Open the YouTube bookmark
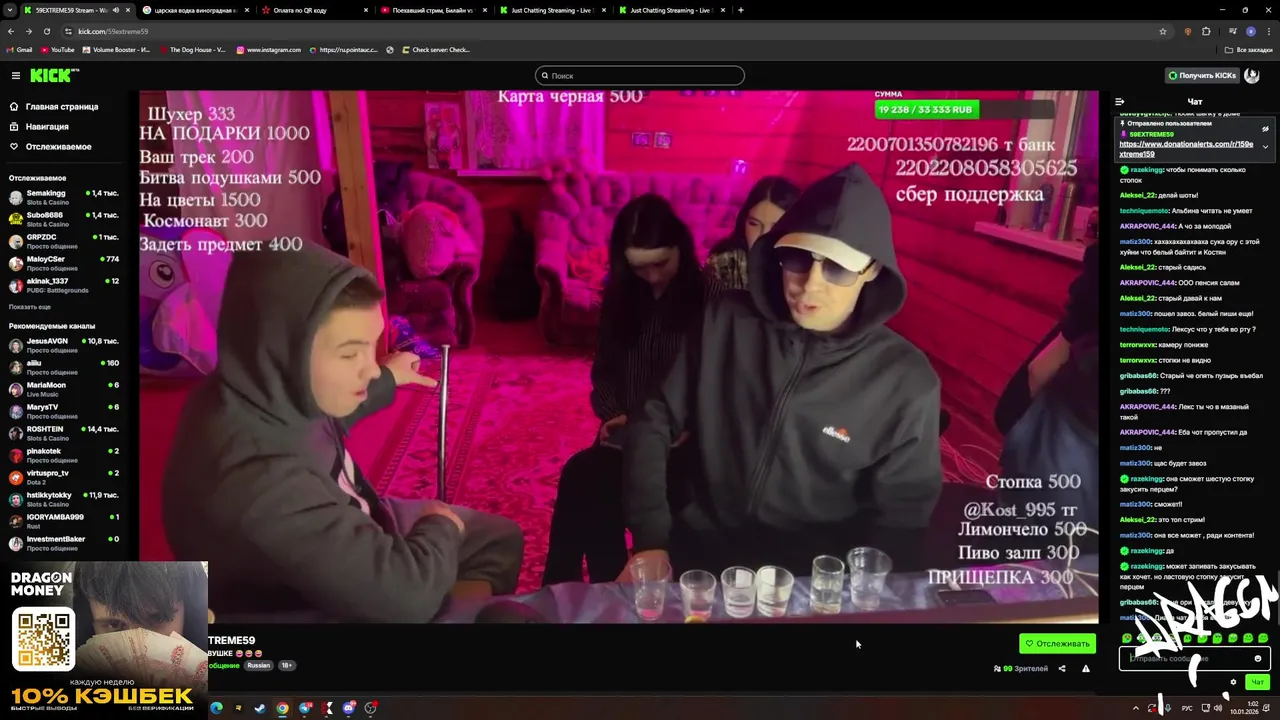Image resolution: width=1280 pixels, height=720 pixels. coord(58,50)
